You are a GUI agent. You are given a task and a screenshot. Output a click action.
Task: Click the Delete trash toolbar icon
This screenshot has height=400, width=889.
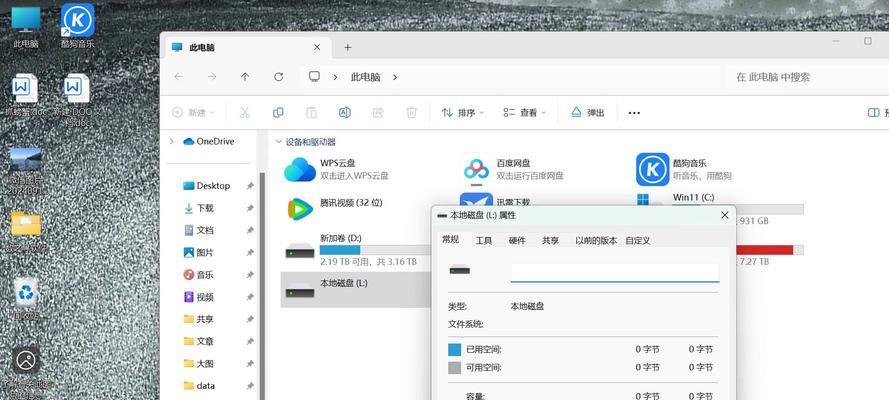tap(412, 113)
